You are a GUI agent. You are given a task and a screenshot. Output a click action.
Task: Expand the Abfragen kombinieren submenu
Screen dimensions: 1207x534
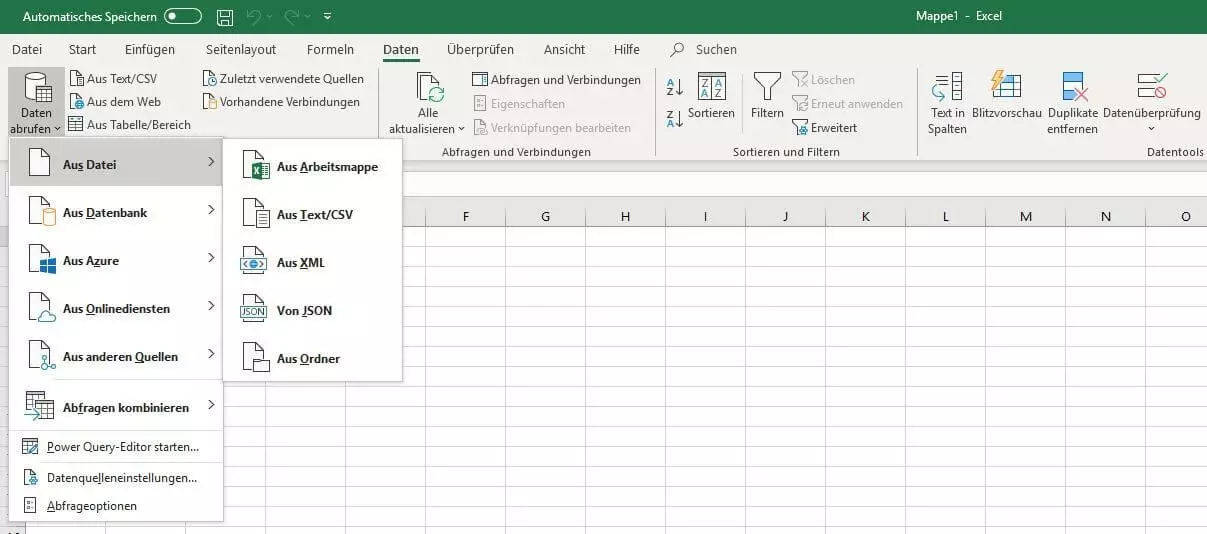point(116,407)
